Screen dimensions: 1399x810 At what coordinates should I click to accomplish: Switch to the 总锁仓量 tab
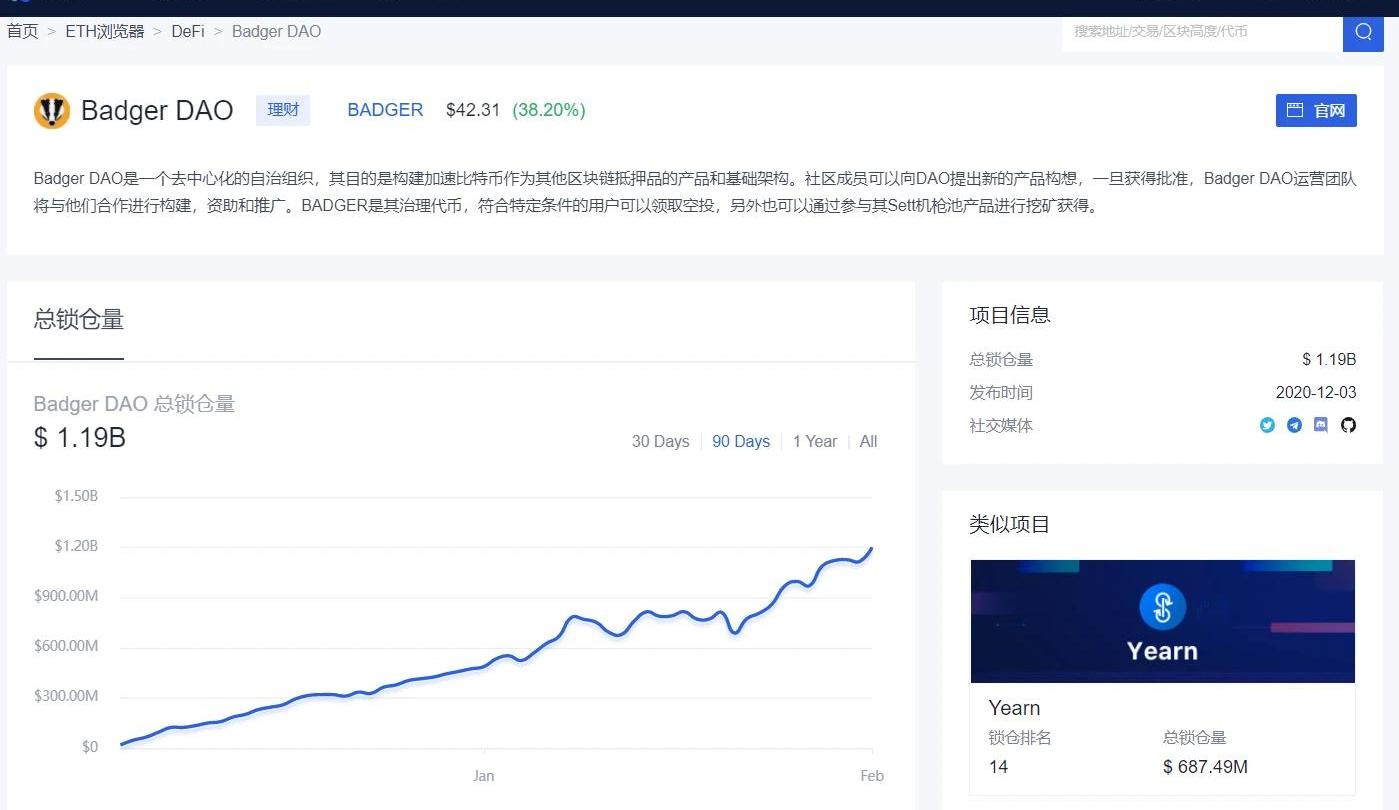pos(79,320)
